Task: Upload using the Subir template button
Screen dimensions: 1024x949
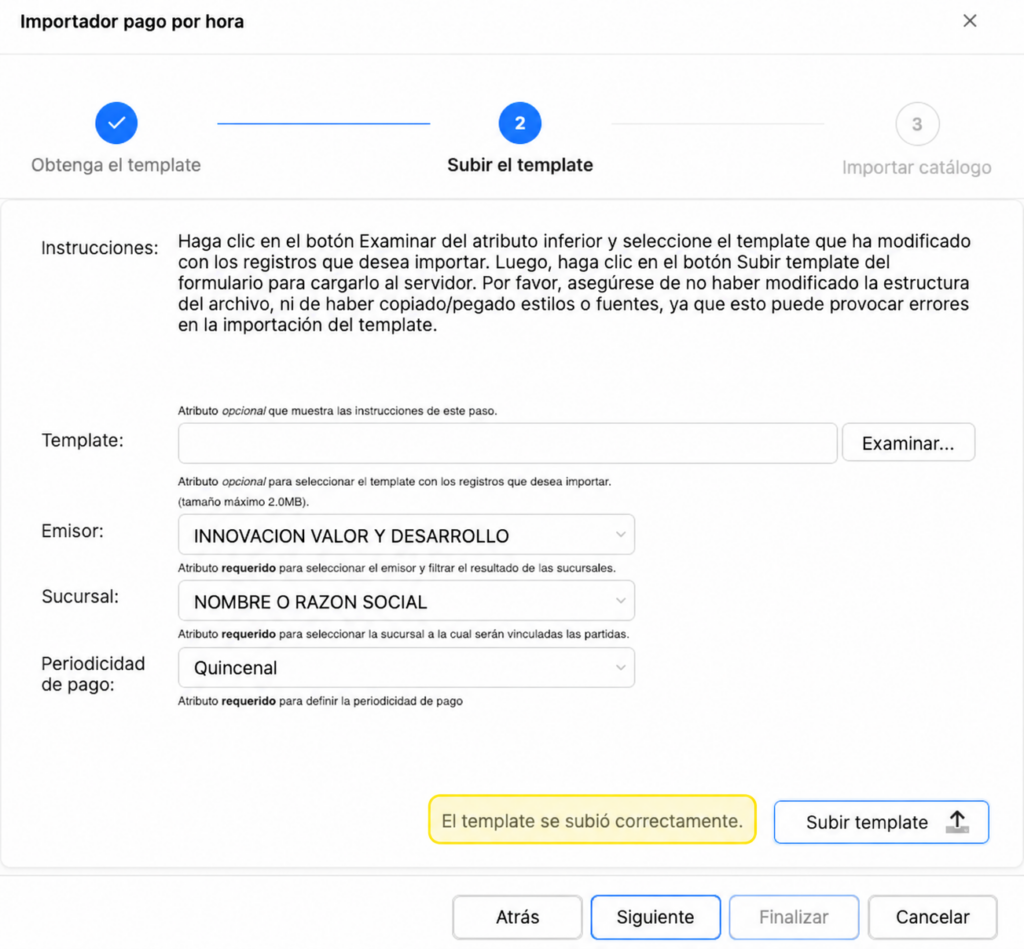Action: click(881, 822)
